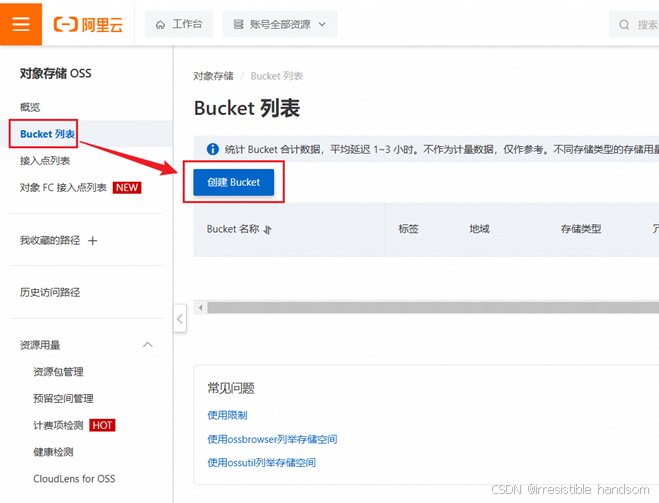
Task: Click the 创建 Bucket button
Action: coord(234,182)
